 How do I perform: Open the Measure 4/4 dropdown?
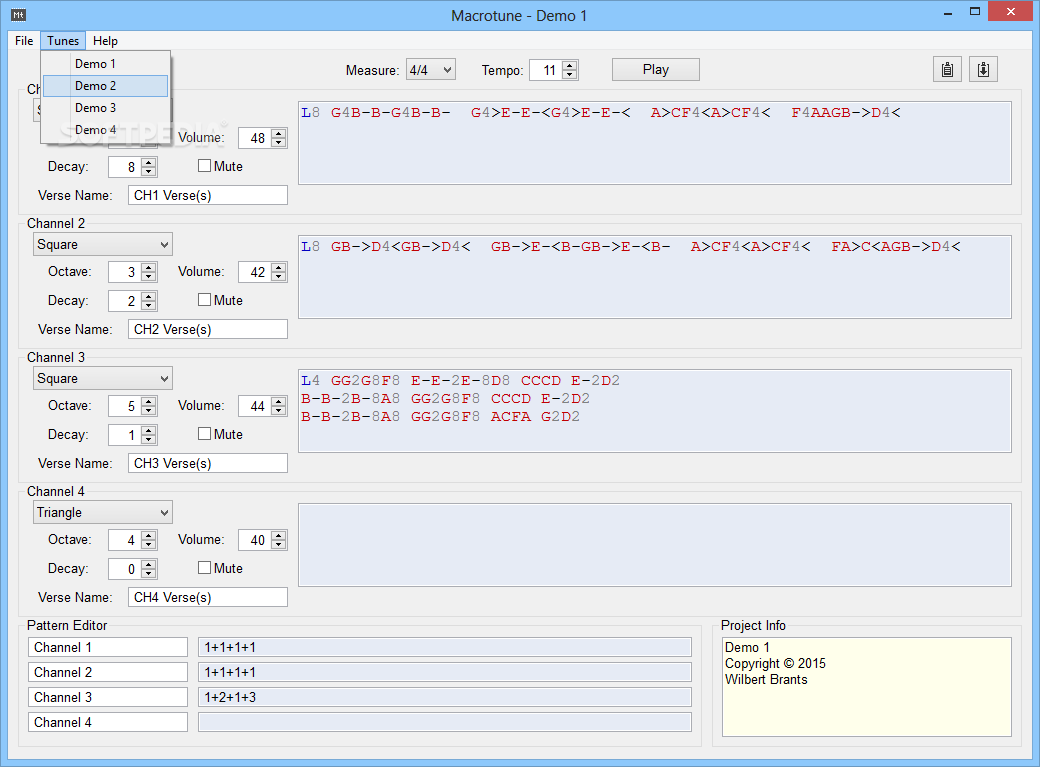(430, 70)
